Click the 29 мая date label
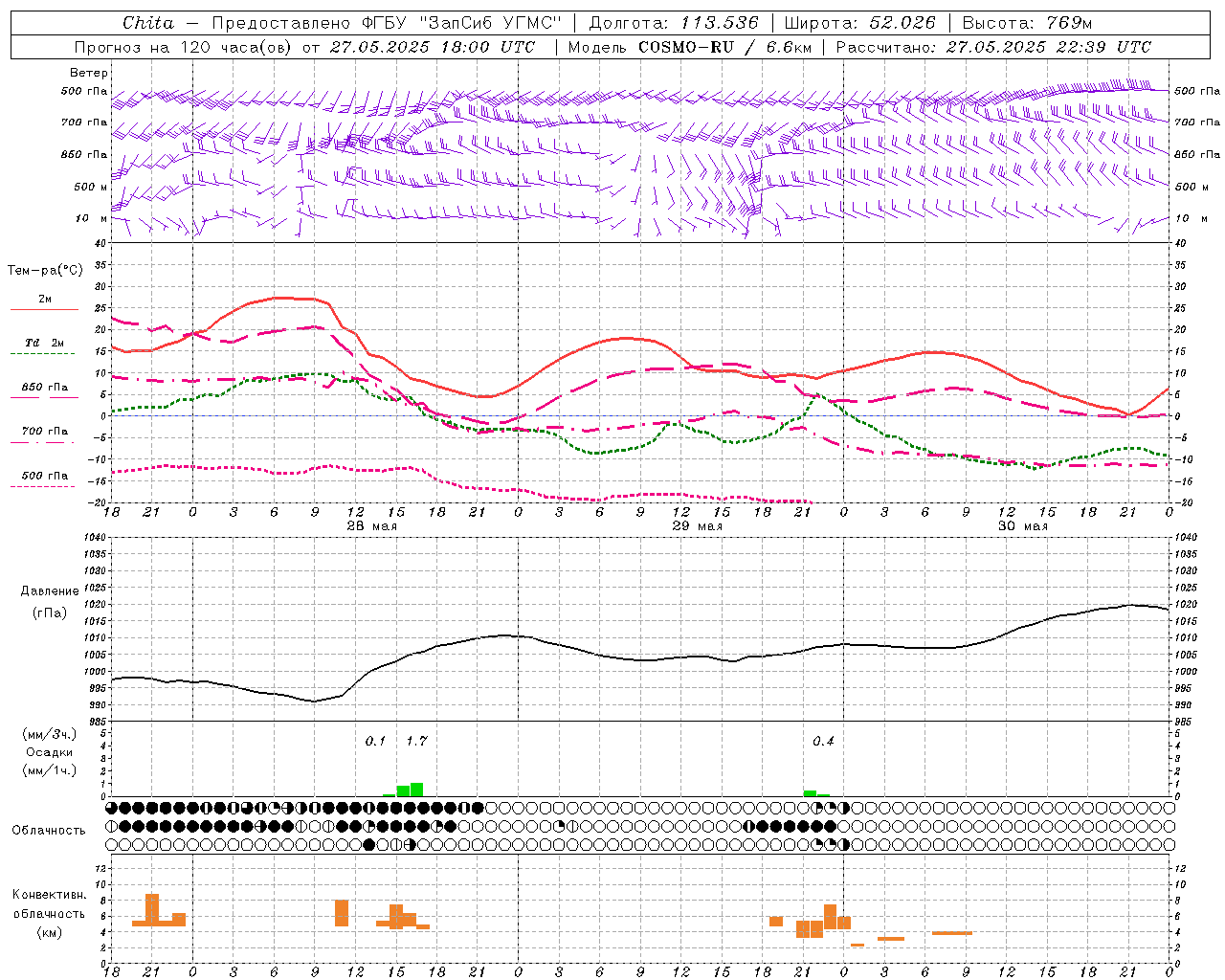This screenshot has height=980, width=1225. click(x=697, y=526)
